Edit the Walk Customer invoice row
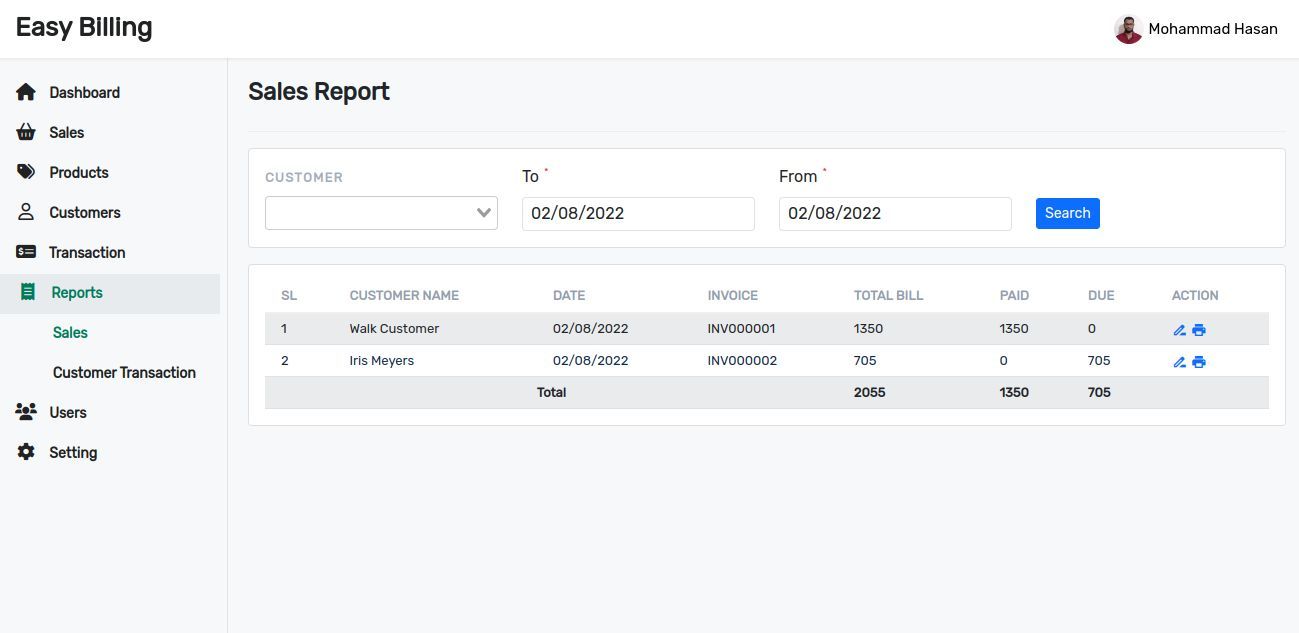 [1179, 330]
